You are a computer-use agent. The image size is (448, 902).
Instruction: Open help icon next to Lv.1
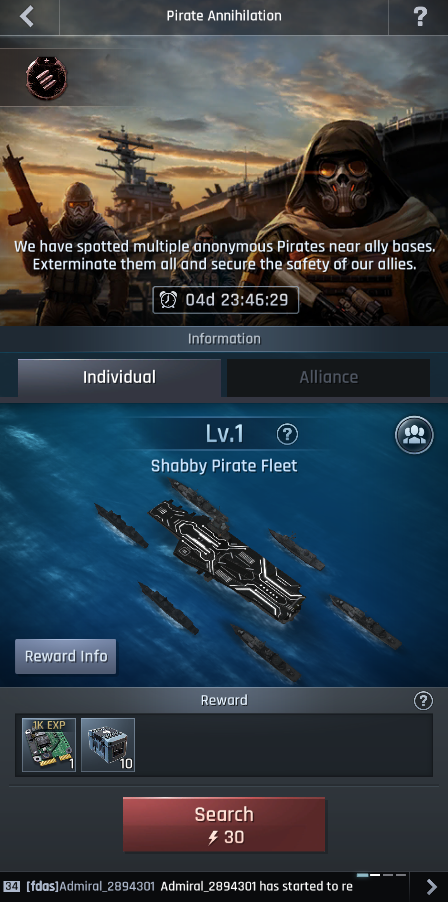coord(287,434)
